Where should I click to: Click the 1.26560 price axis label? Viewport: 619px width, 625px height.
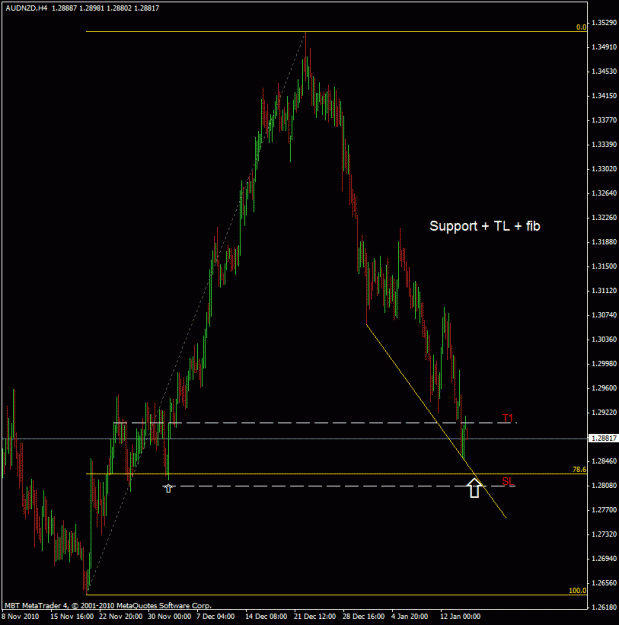pyautogui.click(x=604, y=583)
